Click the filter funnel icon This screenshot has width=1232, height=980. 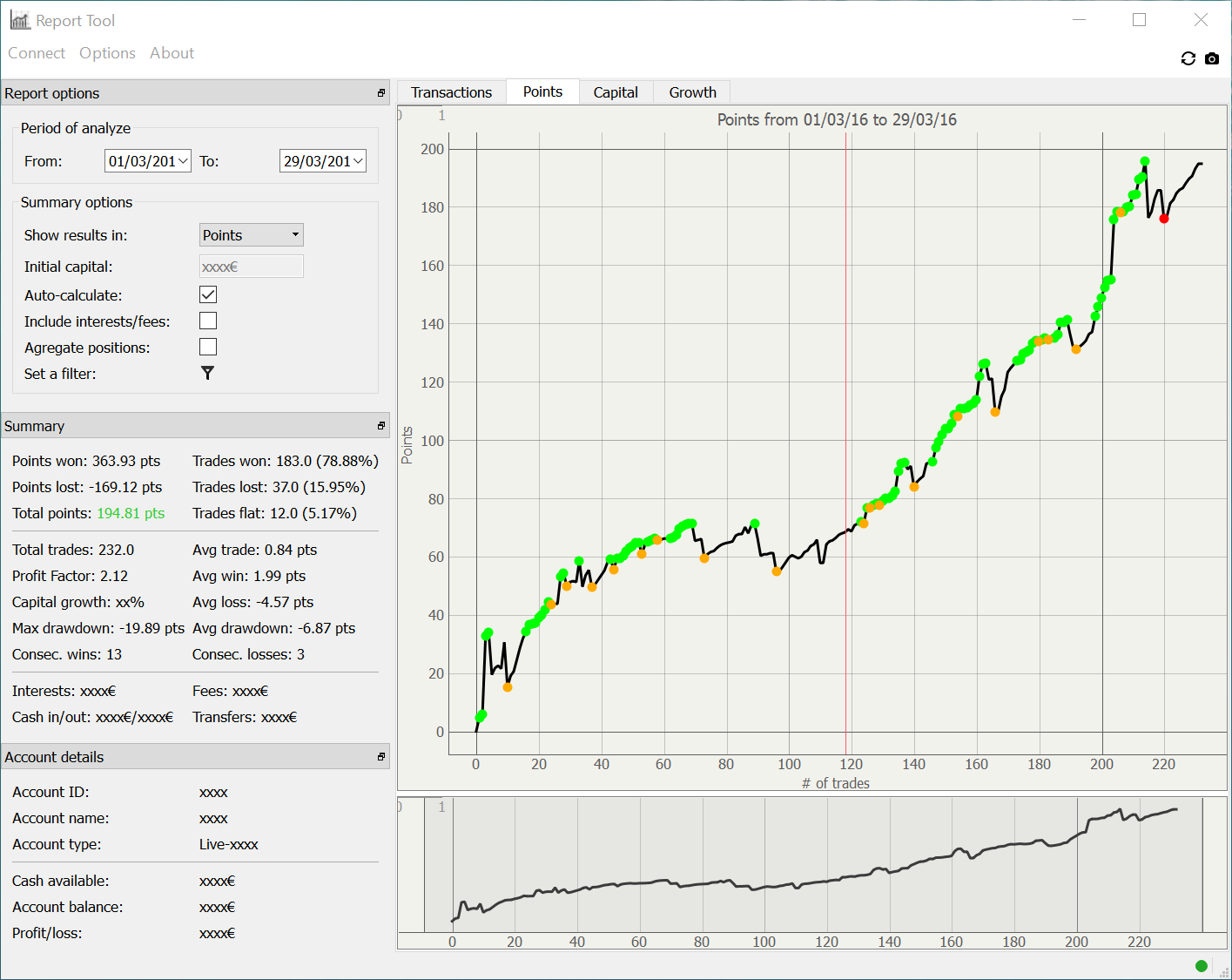pyautogui.click(x=207, y=373)
